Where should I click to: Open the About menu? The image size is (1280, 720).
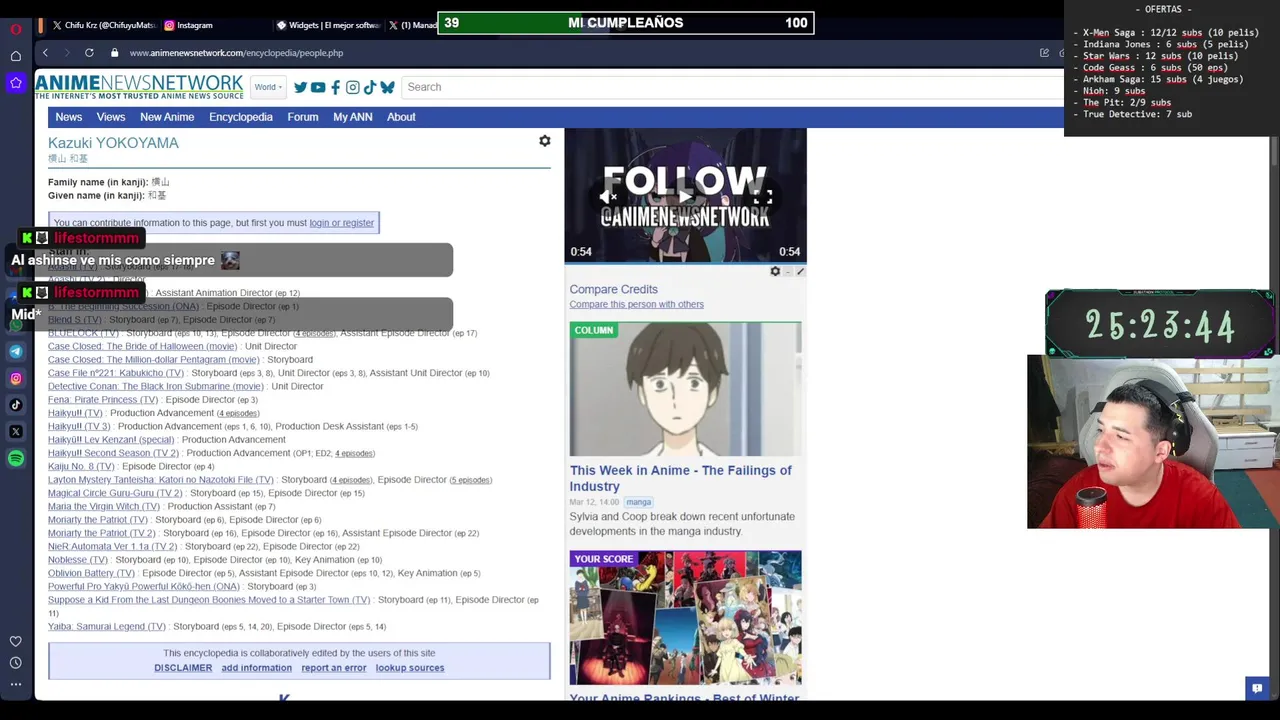pyautogui.click(x=401, y=117)
